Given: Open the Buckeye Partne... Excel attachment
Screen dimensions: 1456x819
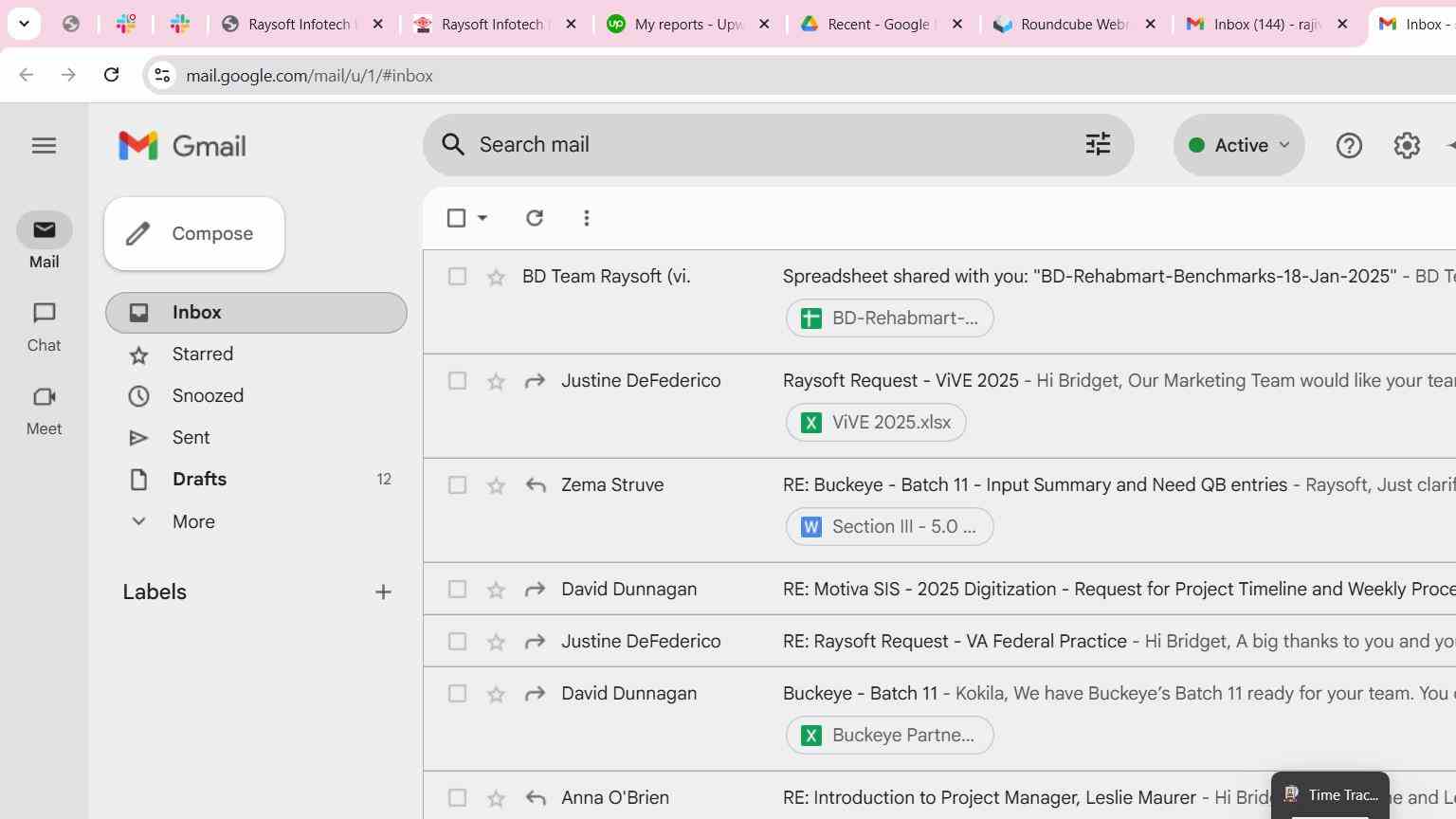Looking at the screenshot, I should point(889,735).
